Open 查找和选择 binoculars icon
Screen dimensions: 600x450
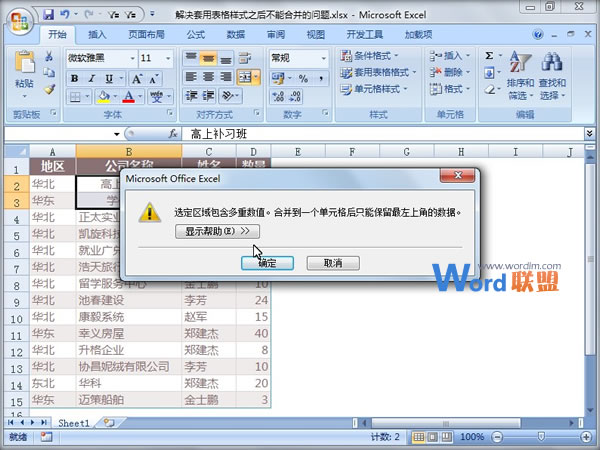(x=552, y=76)
